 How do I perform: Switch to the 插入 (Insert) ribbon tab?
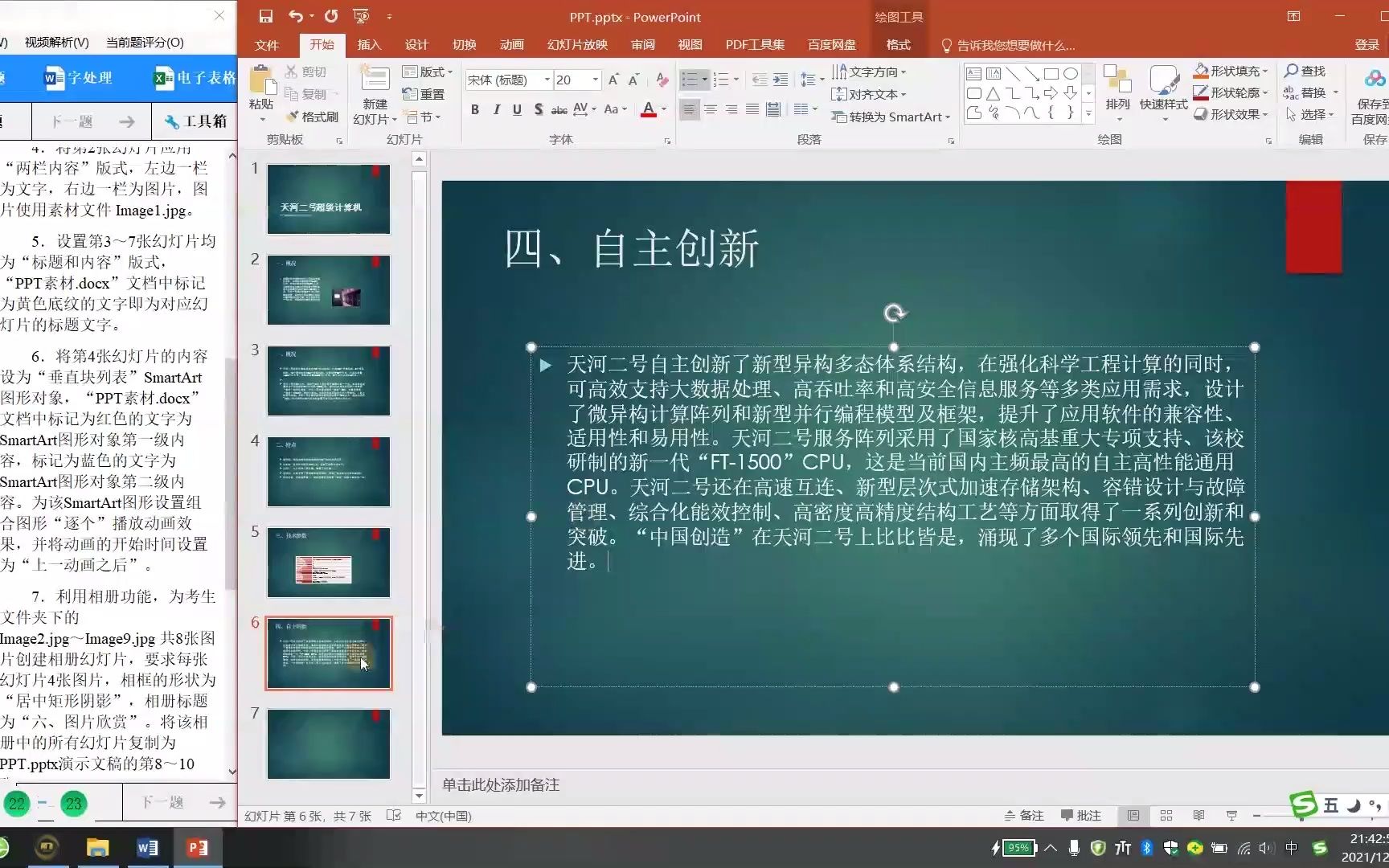(x=368, y=45)
